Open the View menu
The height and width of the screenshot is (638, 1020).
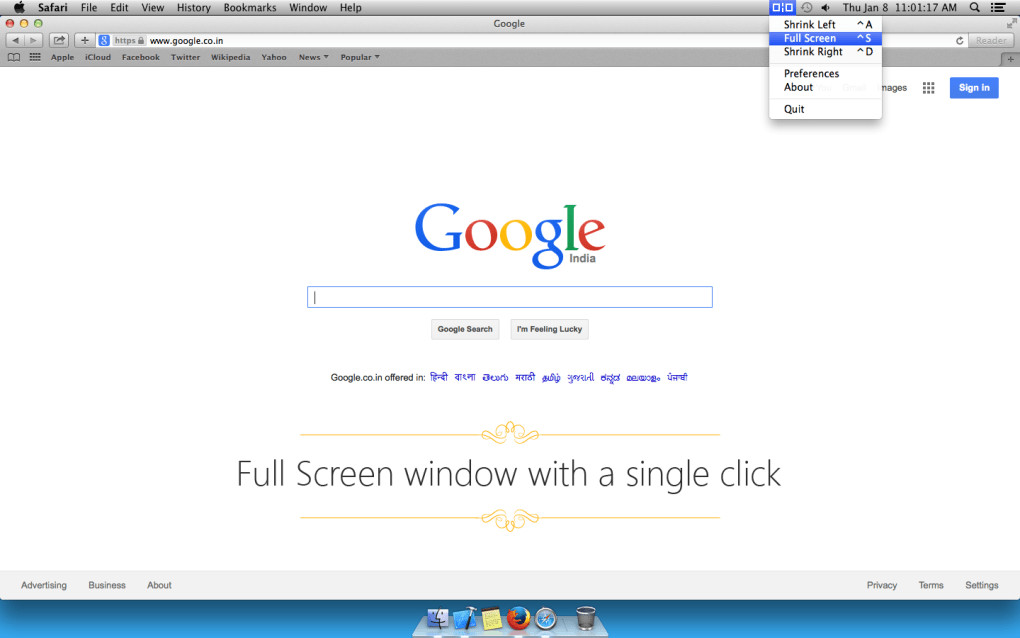coord(153,7)
